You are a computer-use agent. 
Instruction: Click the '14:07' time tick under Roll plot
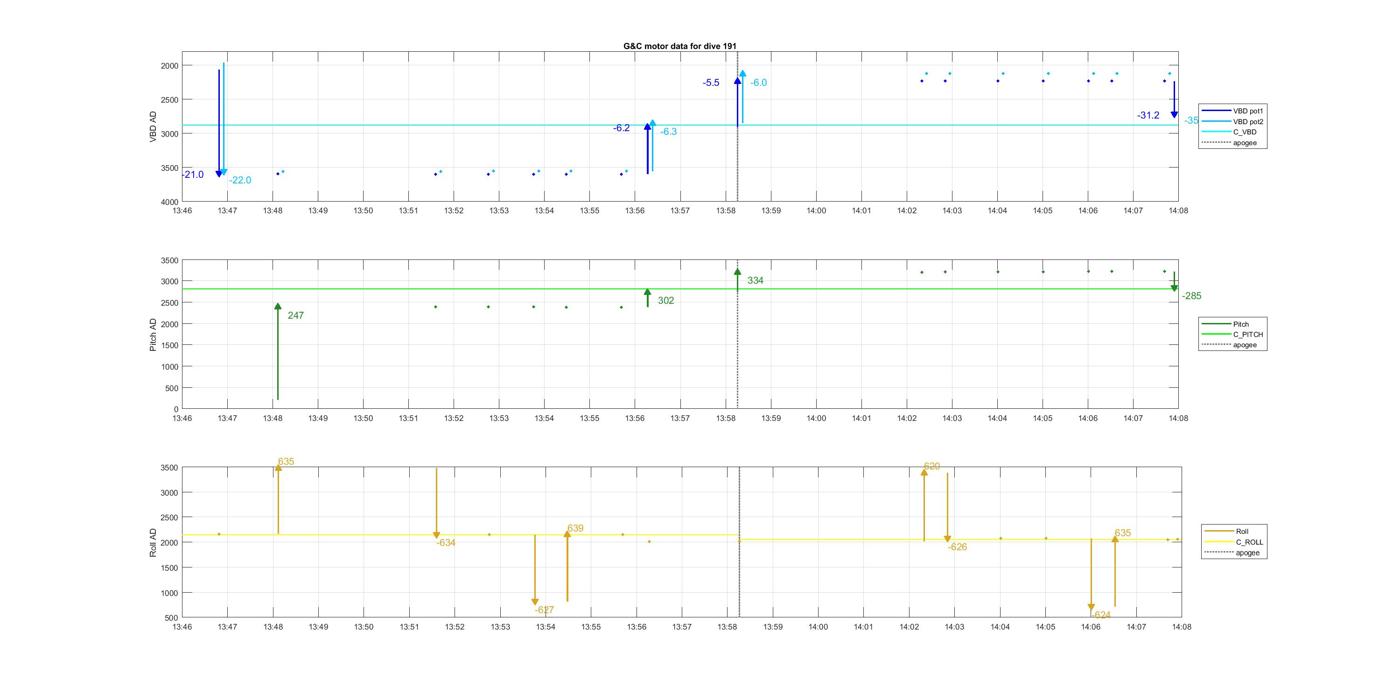(x=1136, y=627)
